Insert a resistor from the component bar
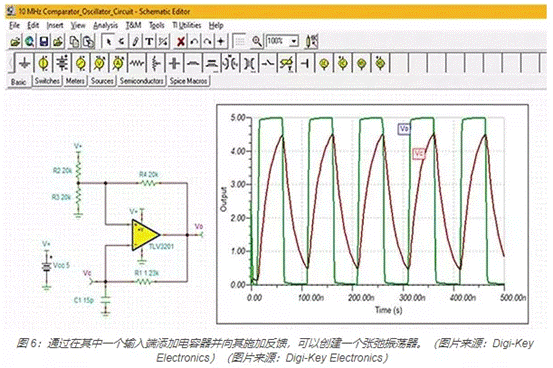This screenshot has height=368, width=553. (x=137, y=64)
